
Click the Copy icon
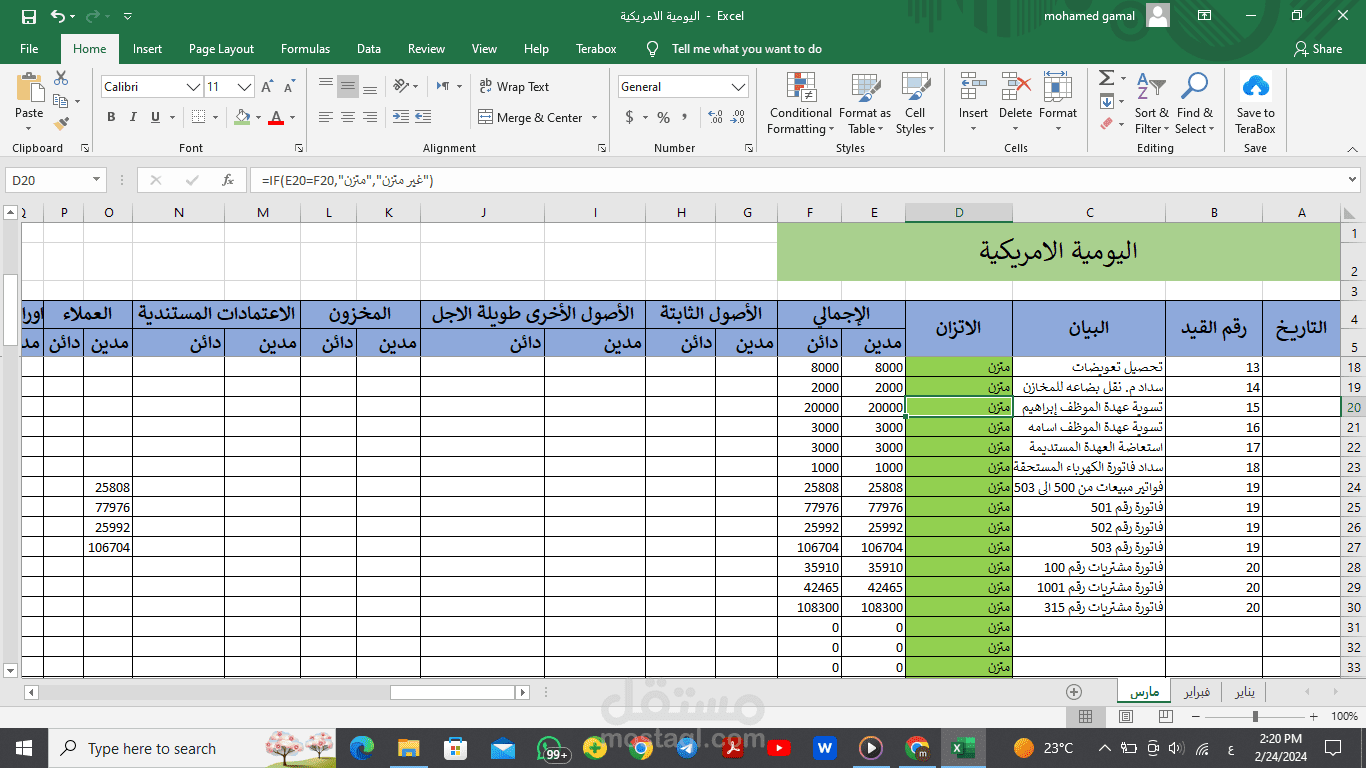click(x=61, y=101)
